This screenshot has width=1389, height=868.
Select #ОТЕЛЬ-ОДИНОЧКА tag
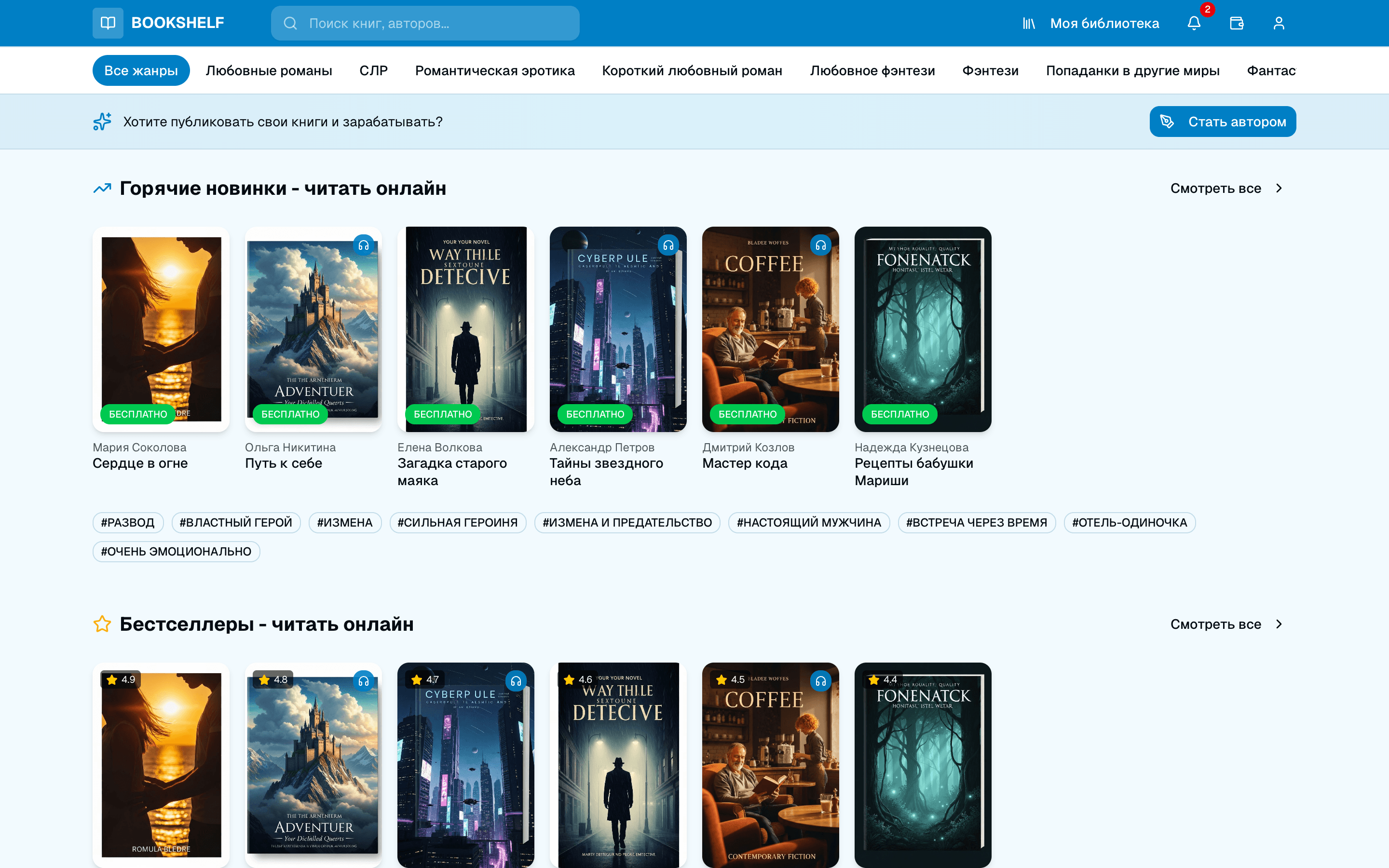(x=1130, y=522)
